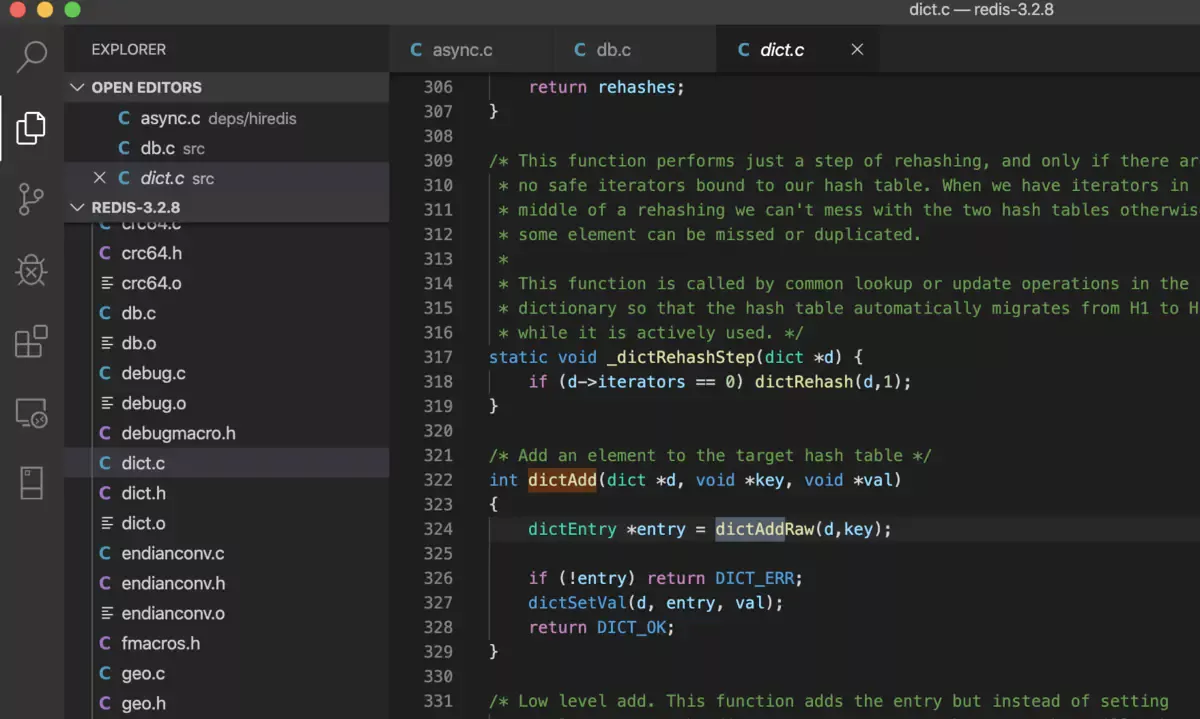Viewport: 1200px width, 719px height.
Task: Open debugmacro.h from the explorer
Action: pos(178,433)
